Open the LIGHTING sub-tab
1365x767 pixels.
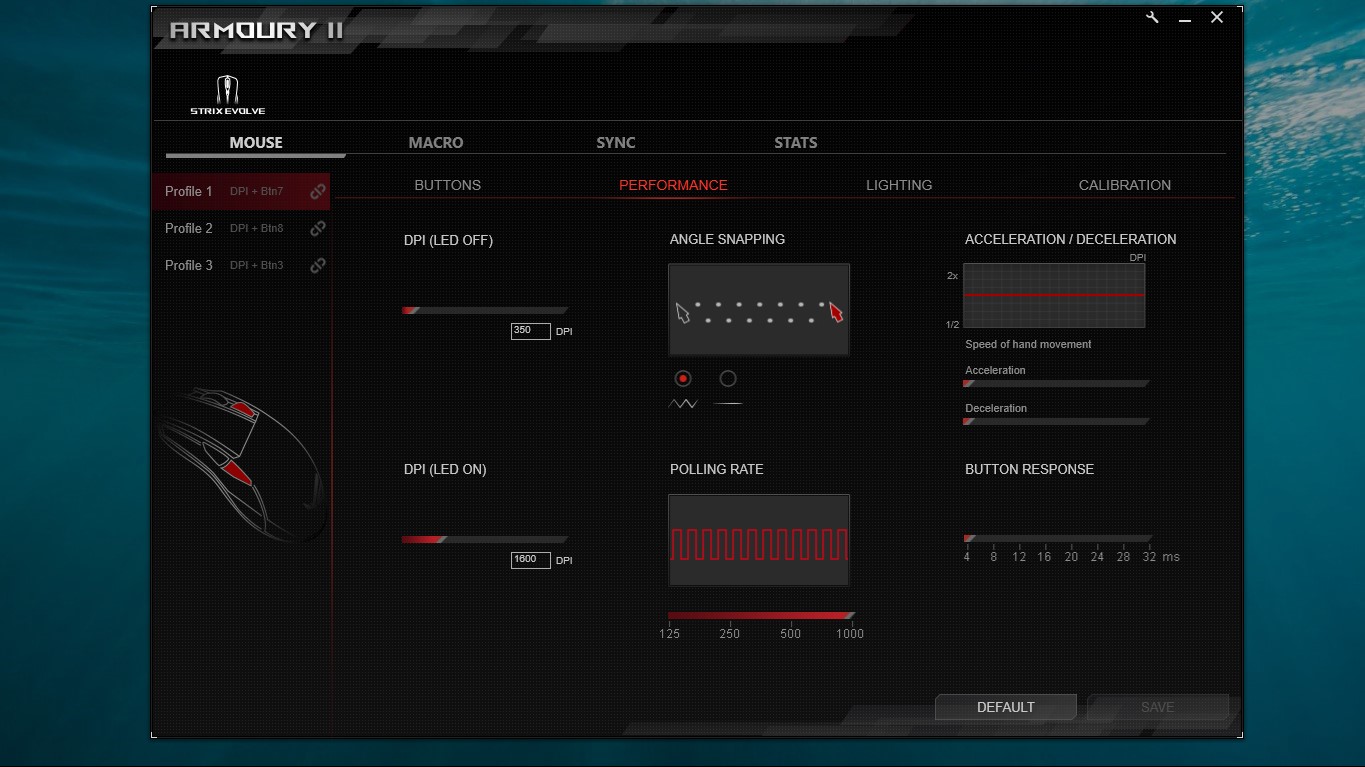899,185
